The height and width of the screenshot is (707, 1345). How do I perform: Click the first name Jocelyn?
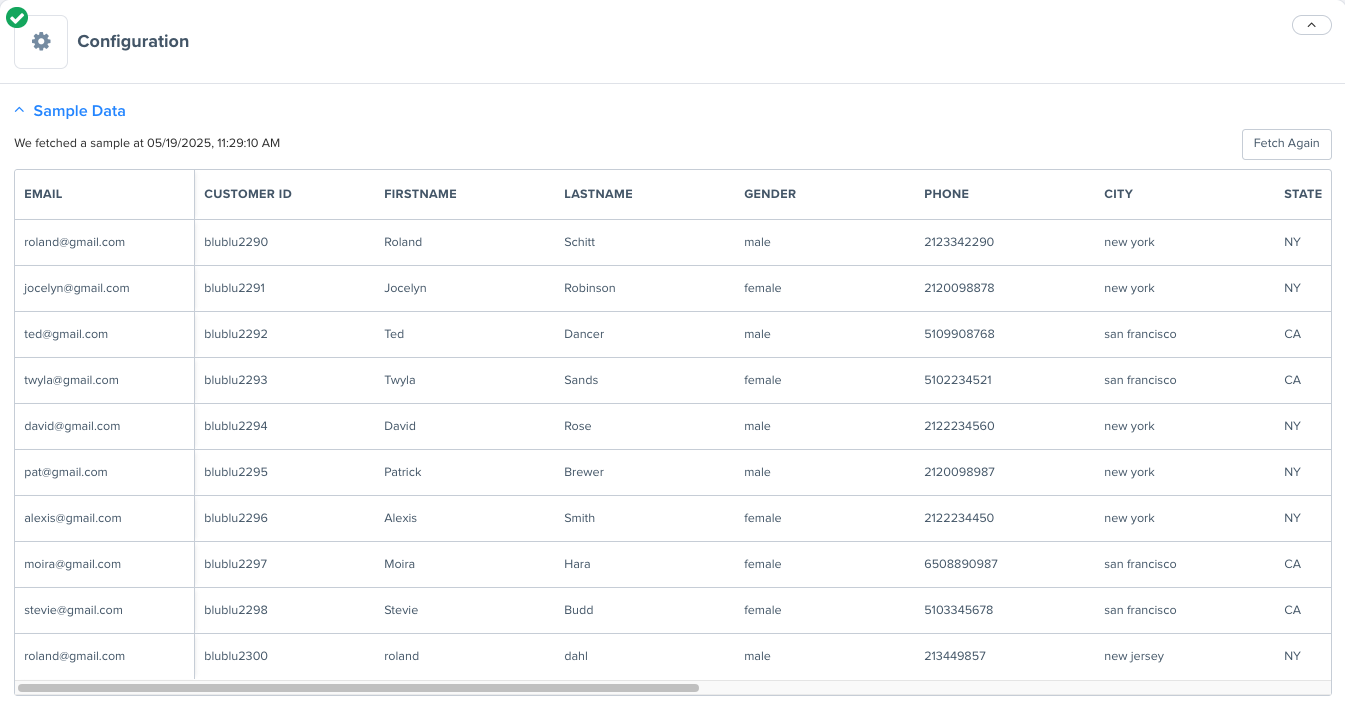click(405, 288)
